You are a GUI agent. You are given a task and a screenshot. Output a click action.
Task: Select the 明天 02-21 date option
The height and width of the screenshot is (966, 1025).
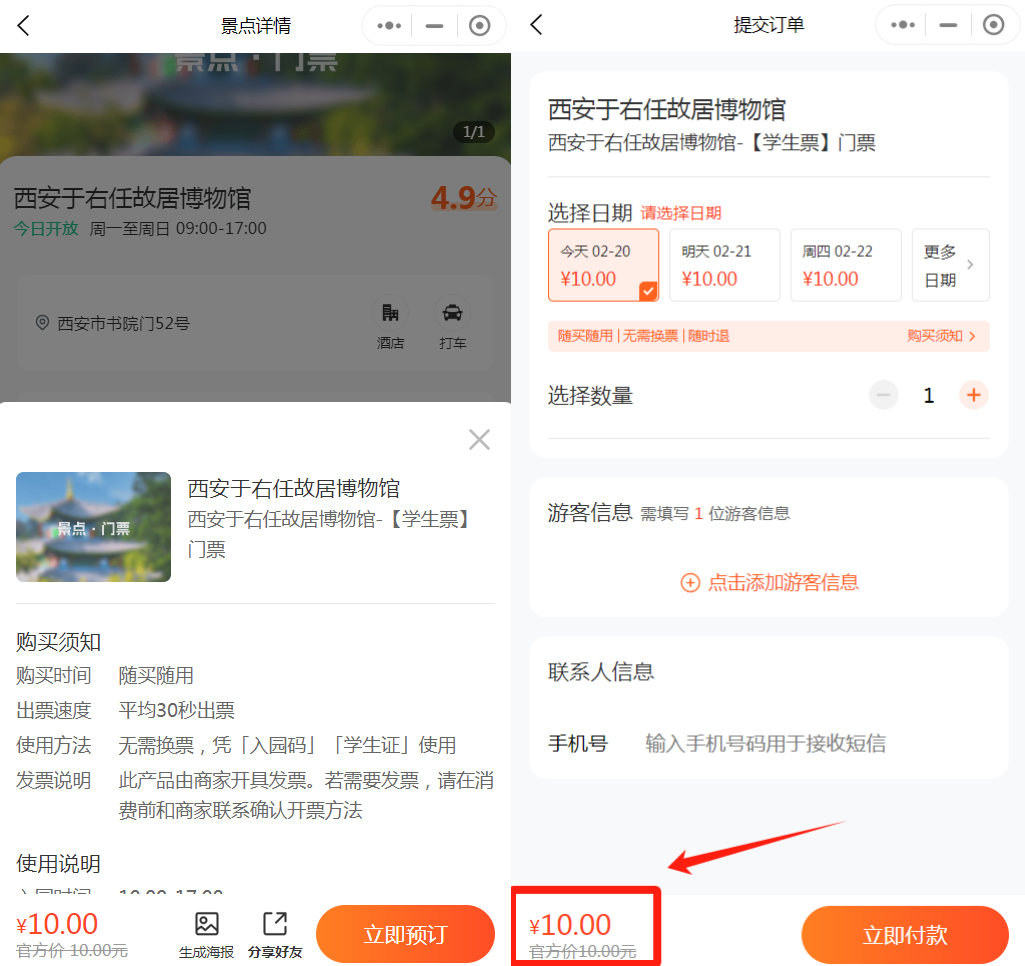(724, 265)
